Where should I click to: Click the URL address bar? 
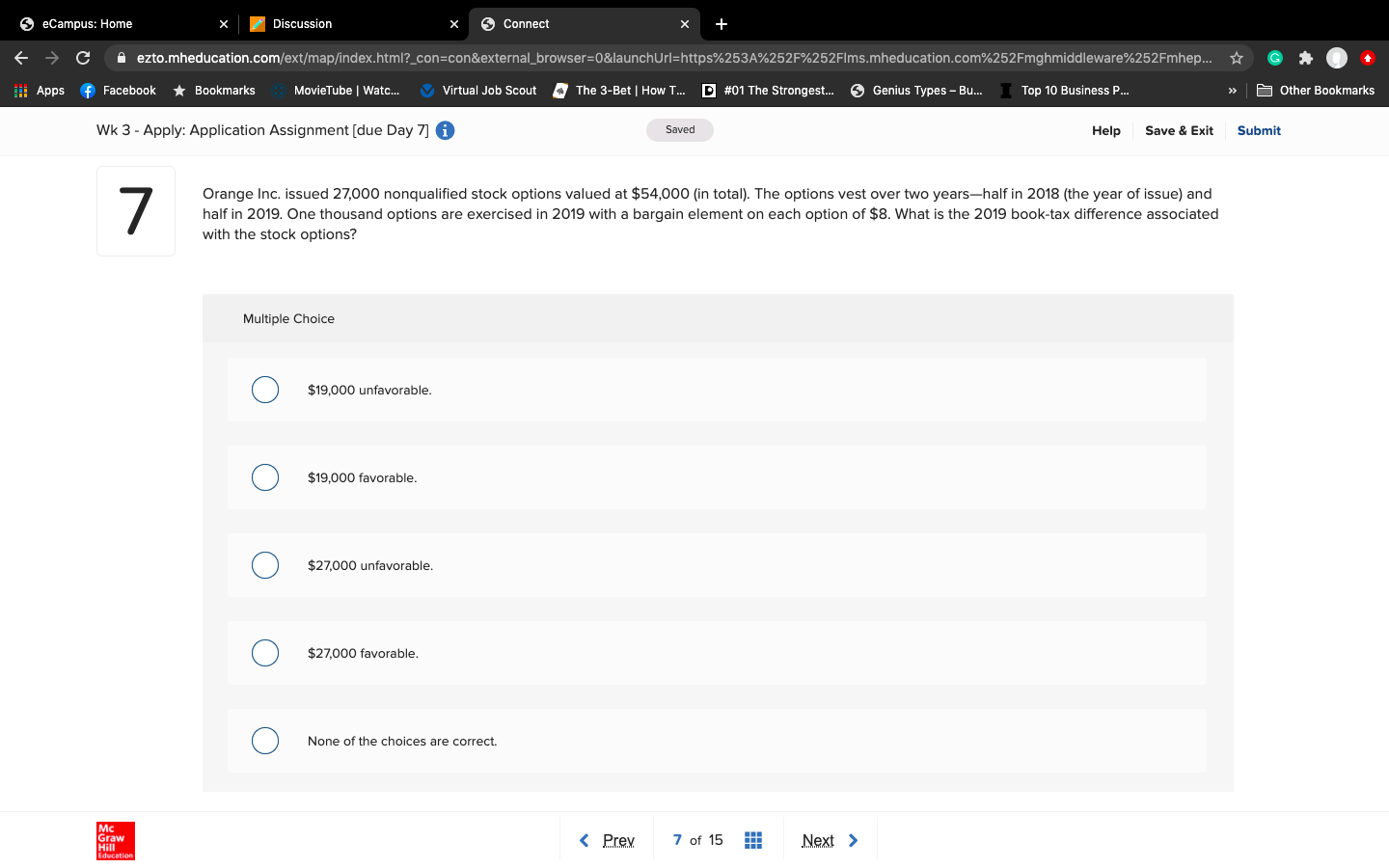coord(673,58)
